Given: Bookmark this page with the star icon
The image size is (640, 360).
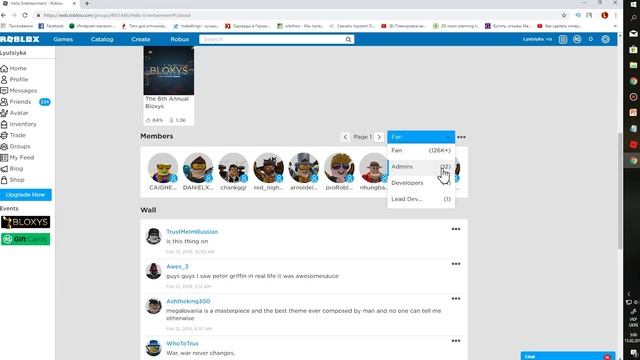Looking at the screenshot, I should click(x=564, y=15).
